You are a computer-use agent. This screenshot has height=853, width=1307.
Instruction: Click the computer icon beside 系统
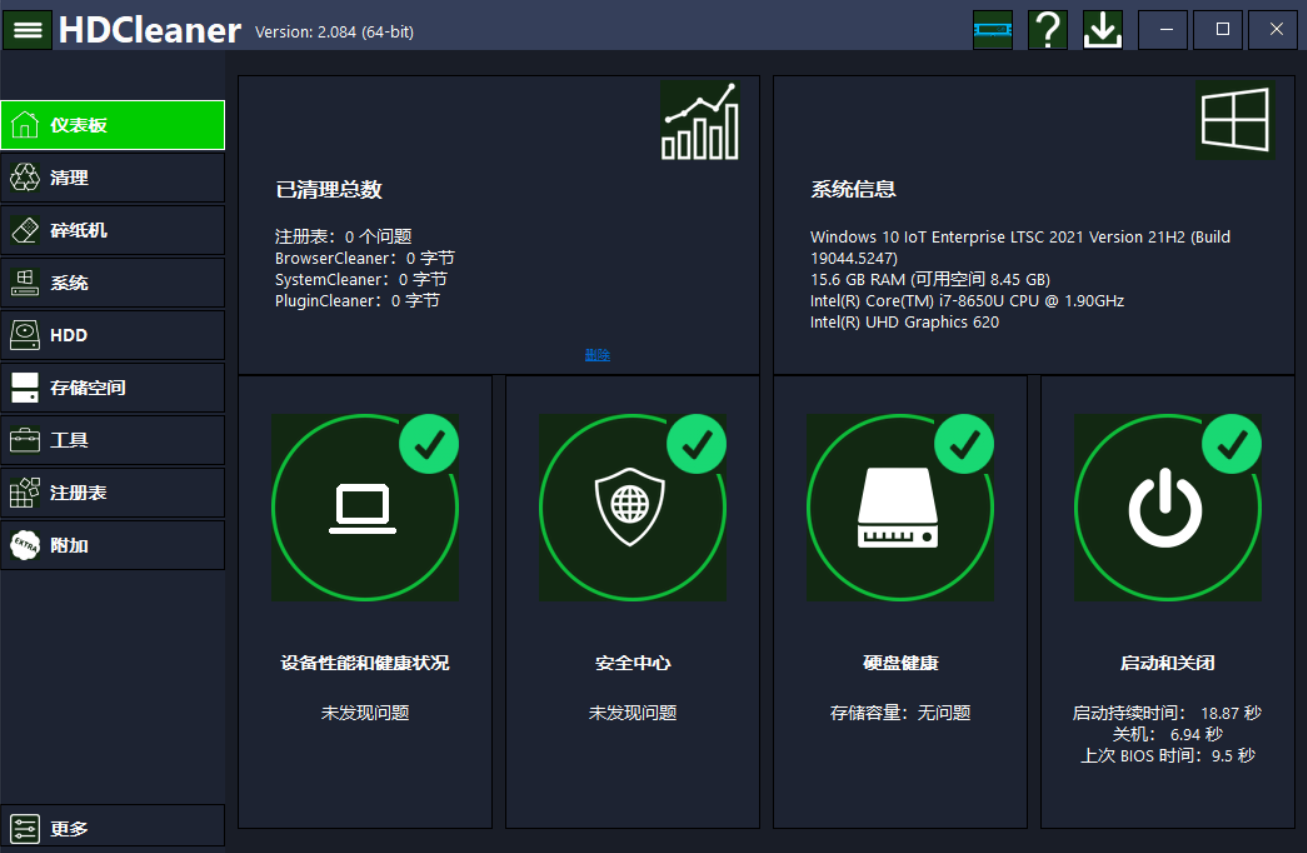(x=25, y=283)
